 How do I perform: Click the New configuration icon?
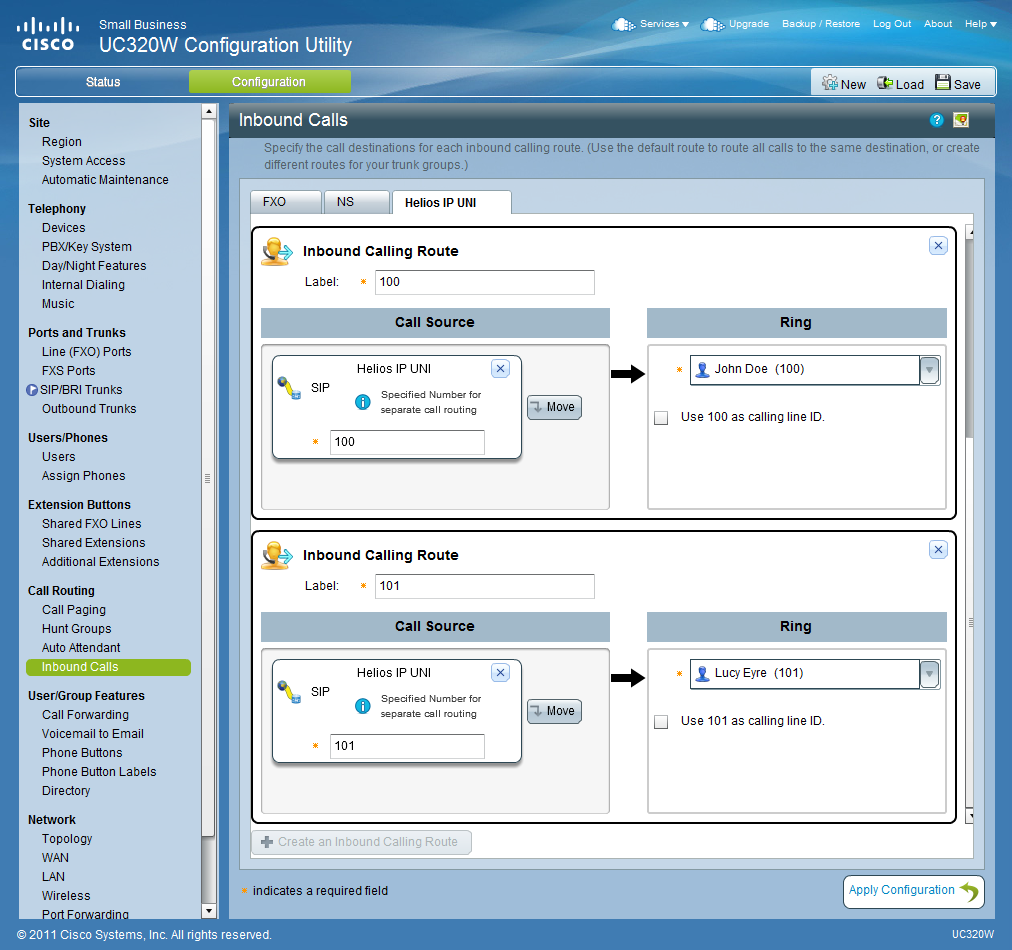click(829, 83)
